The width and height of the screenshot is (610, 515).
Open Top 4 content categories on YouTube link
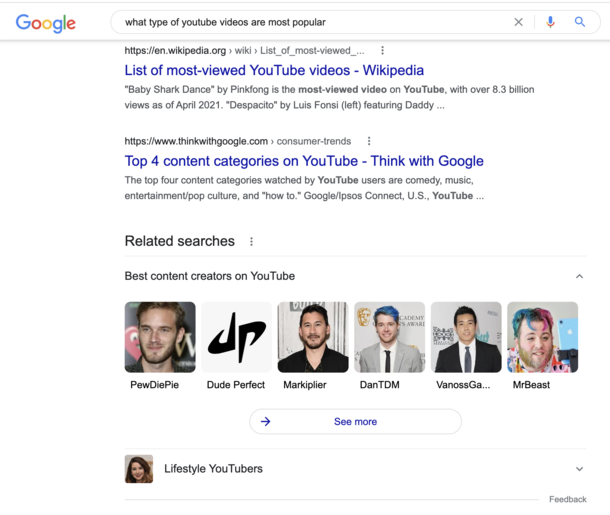pyautogui.click(x=304, y=161)
